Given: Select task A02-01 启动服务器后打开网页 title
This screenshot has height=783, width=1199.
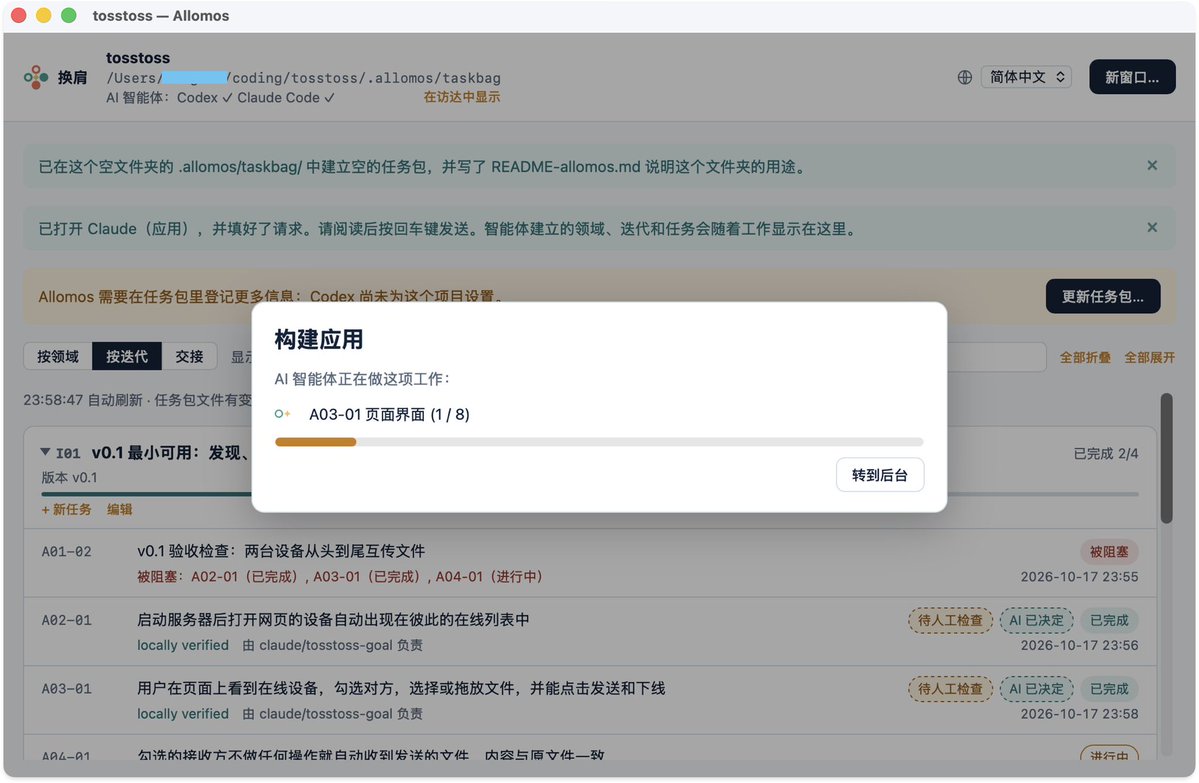Looking at the screenshot, I should [x=333, y=619].
